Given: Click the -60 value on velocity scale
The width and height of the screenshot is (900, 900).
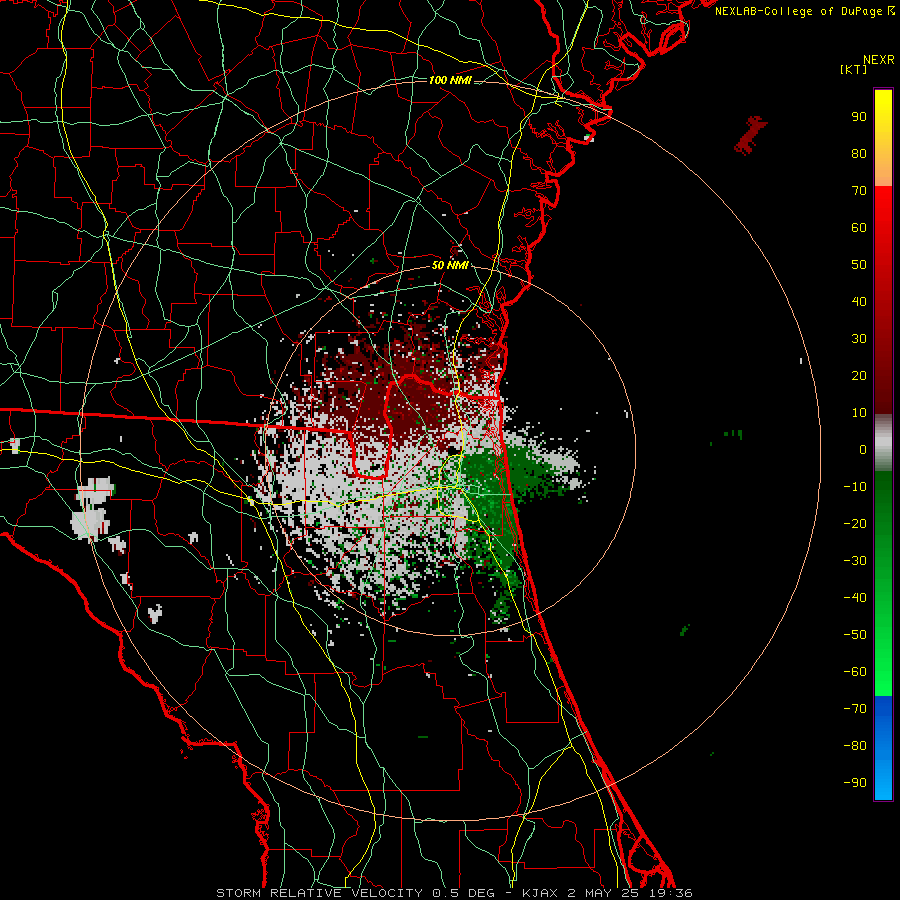Looking at the screenshot, I should tap(855, 672).
